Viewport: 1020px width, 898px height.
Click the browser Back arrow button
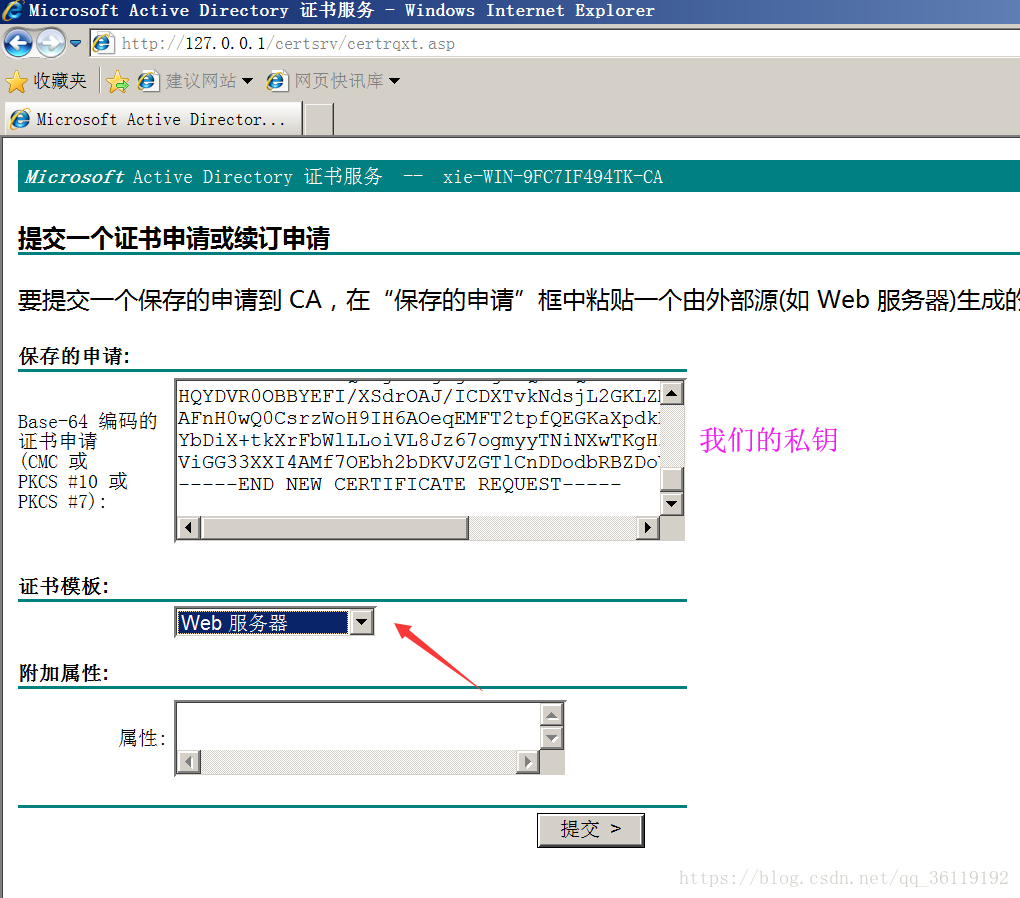click(18, 44)
